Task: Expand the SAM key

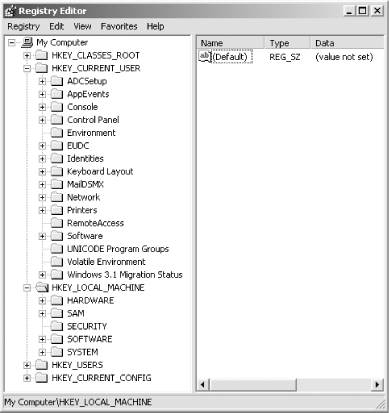Action: (x=42, y=314)
